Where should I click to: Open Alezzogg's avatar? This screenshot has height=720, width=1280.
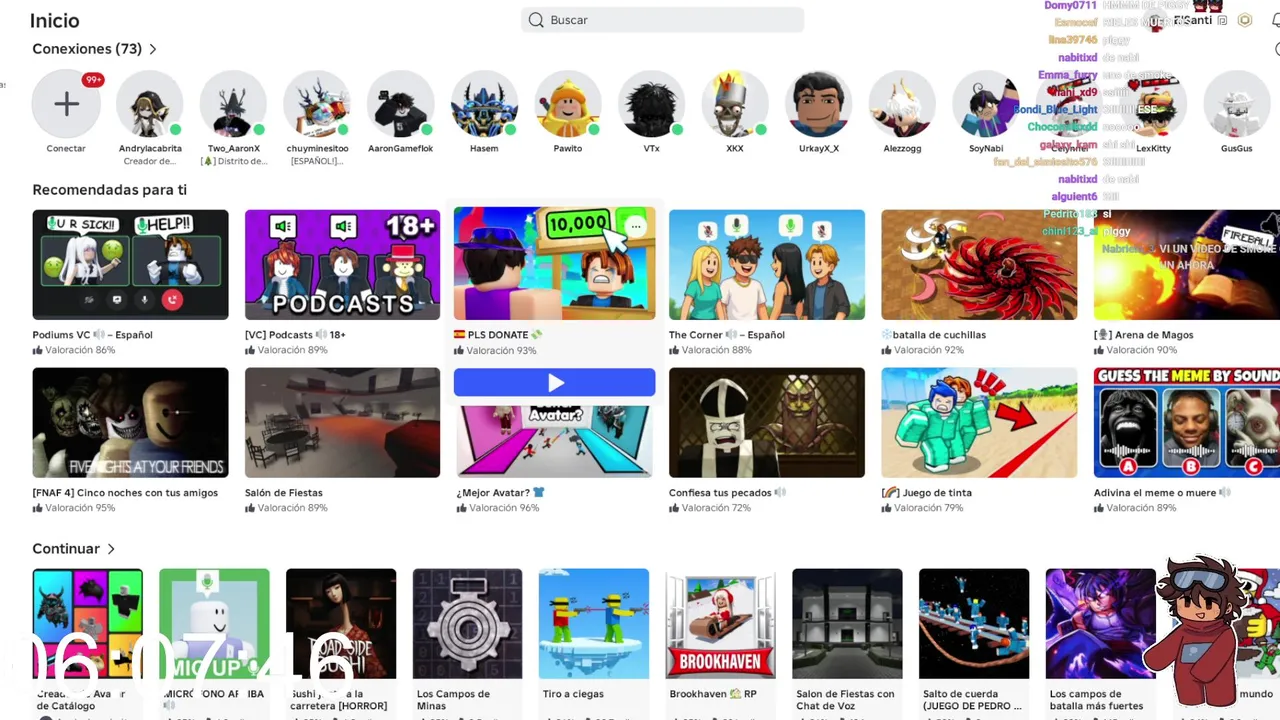tap(902, 103)
